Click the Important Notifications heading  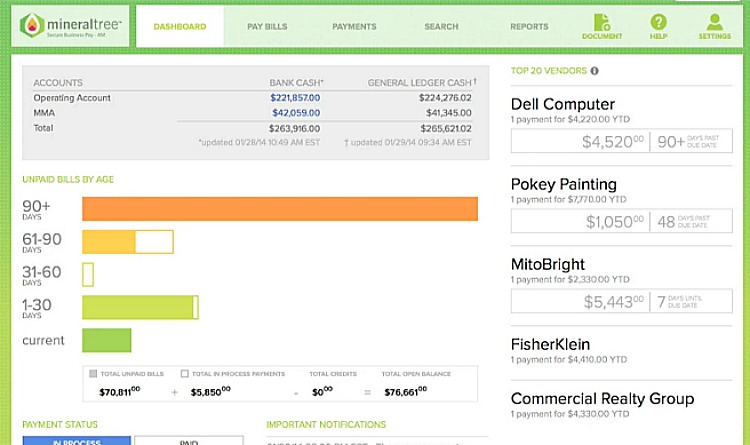click(326, 424)
